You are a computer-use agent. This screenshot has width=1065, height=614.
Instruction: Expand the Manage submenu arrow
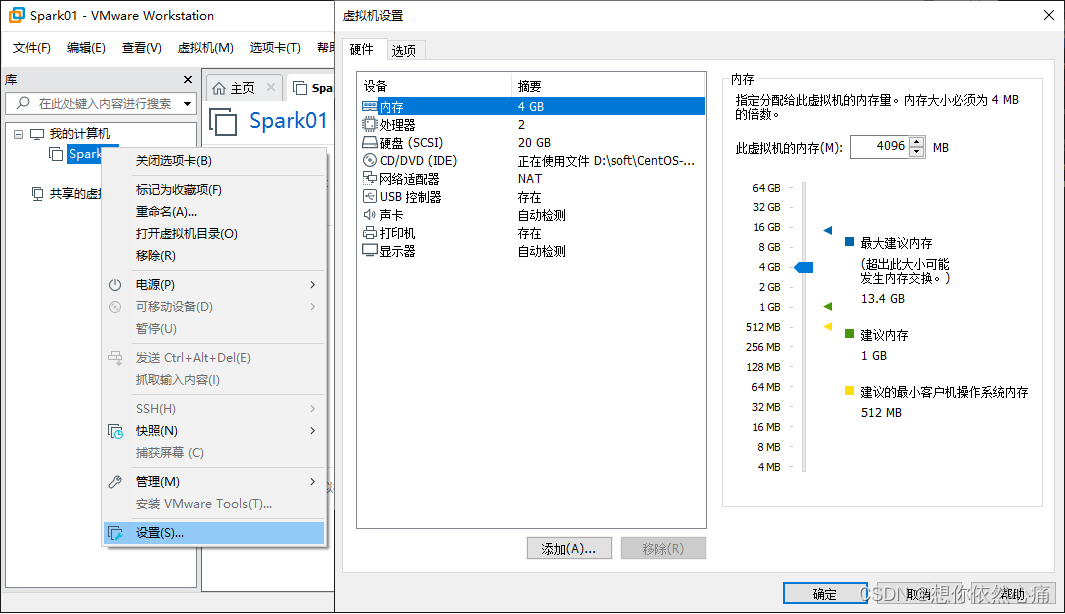[x=312, y=482]
